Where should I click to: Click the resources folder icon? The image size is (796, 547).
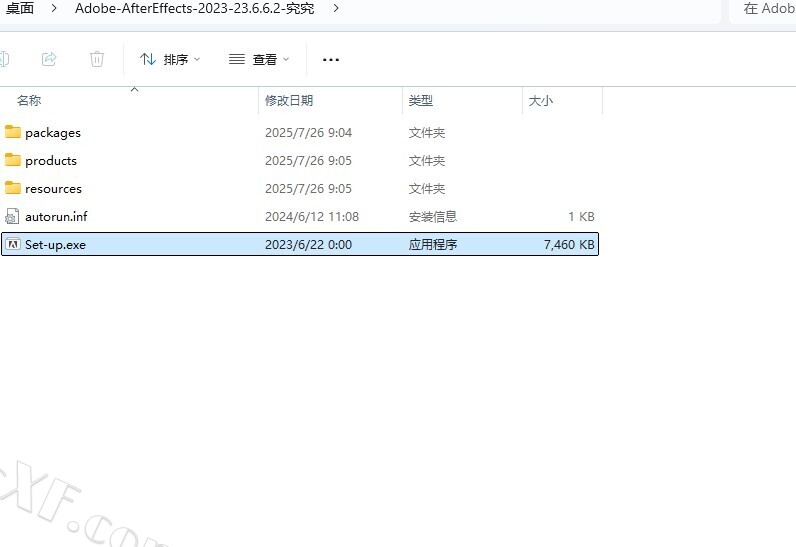(x=13, y=188)
